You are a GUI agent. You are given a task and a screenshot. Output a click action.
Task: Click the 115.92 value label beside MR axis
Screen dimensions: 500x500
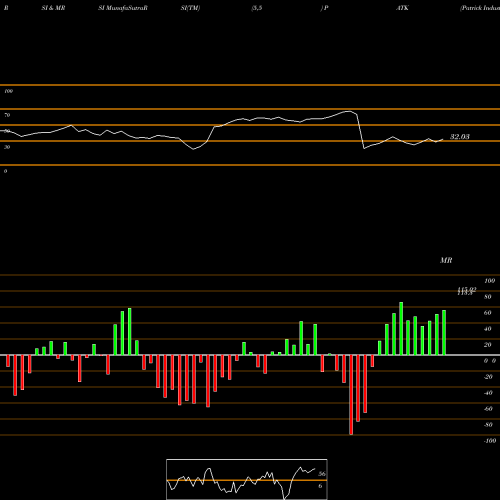pyautogui.click(x=467, y=290)
